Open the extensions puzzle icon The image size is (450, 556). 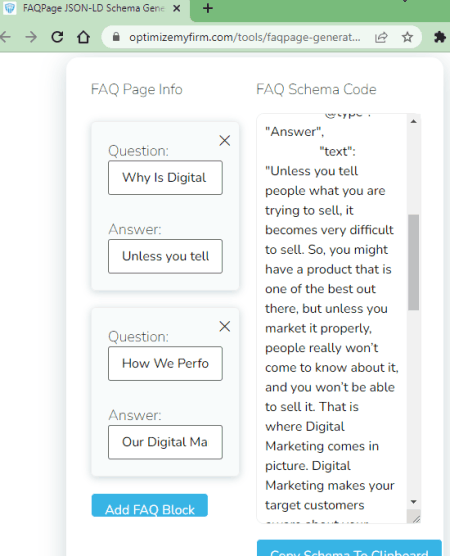440,37
